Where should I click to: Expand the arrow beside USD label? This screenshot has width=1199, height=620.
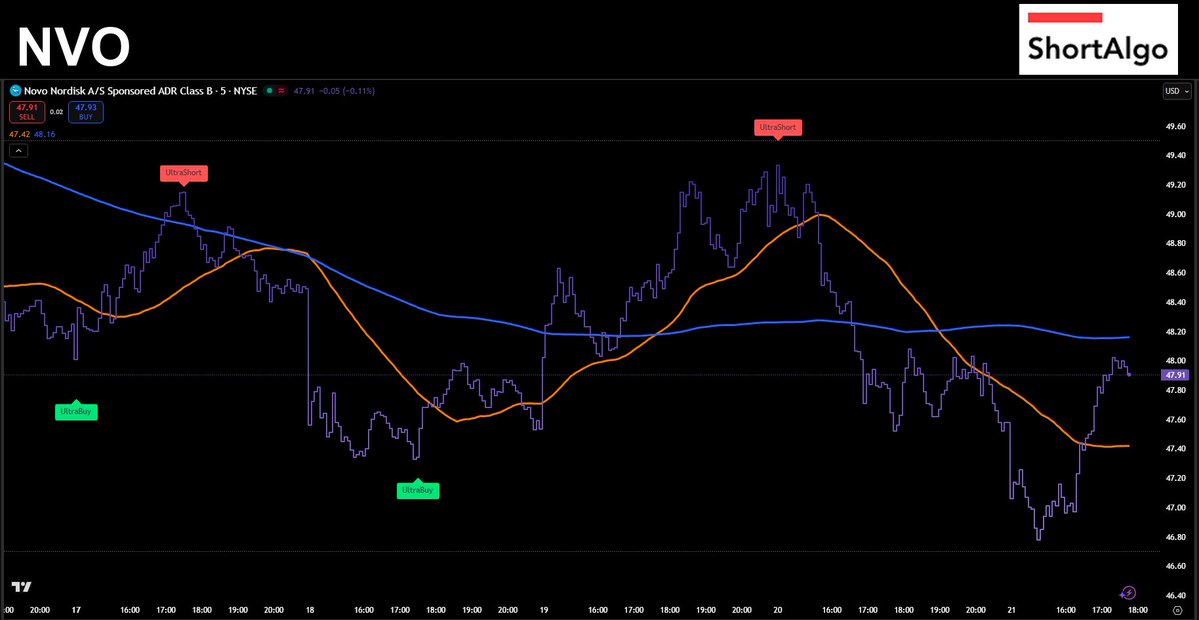coord(1187,91)
